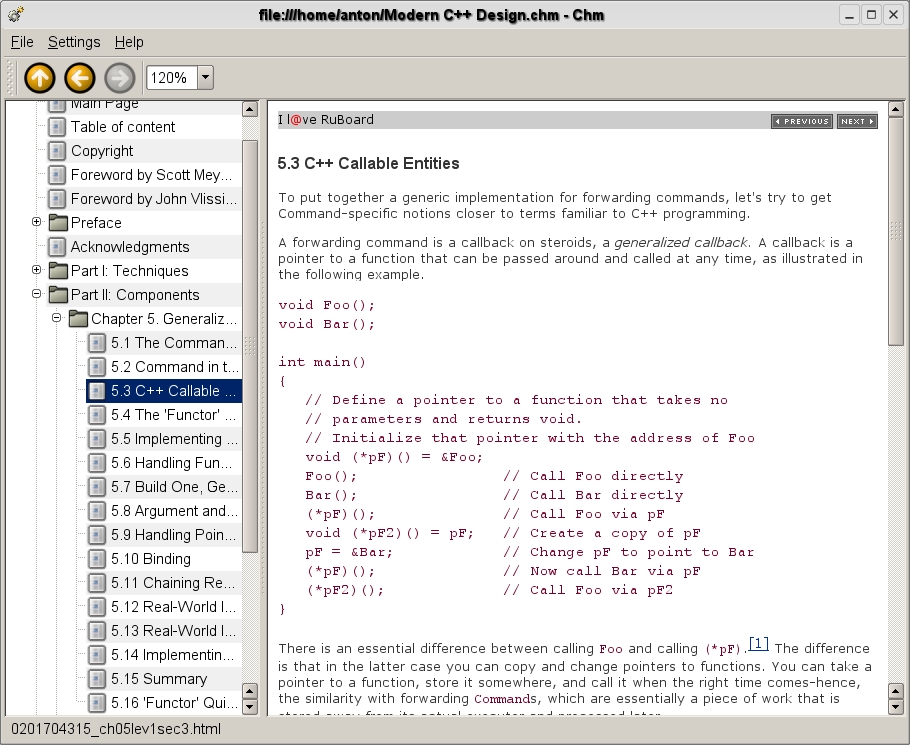This screenshot has height=745, width=910.
Task: Click the page icon beside 5.3 C++ Callable
Action: (x=97, y=391)
